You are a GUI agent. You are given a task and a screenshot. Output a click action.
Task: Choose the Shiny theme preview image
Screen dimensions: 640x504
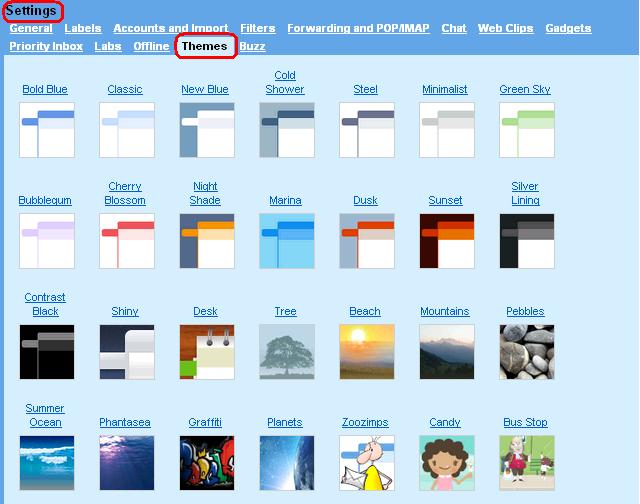(x=127, y=352)
